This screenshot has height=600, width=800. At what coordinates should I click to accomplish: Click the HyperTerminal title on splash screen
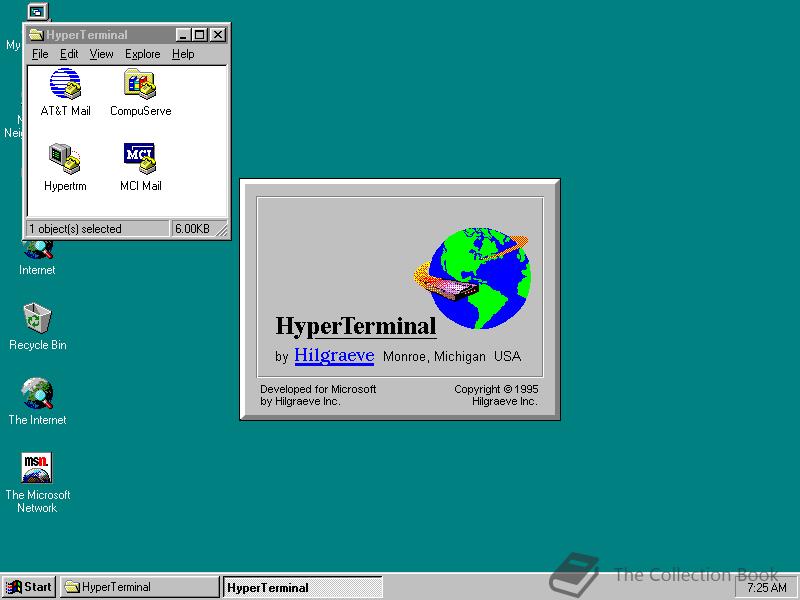(356, 327)
